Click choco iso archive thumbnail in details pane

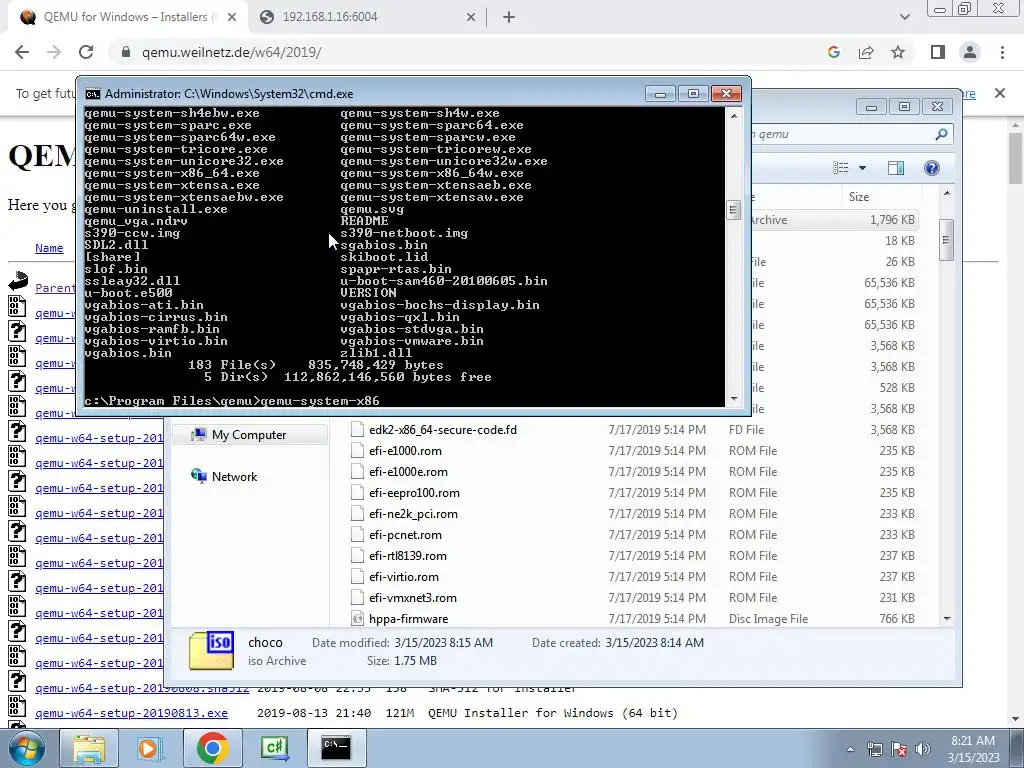point(212,650)
